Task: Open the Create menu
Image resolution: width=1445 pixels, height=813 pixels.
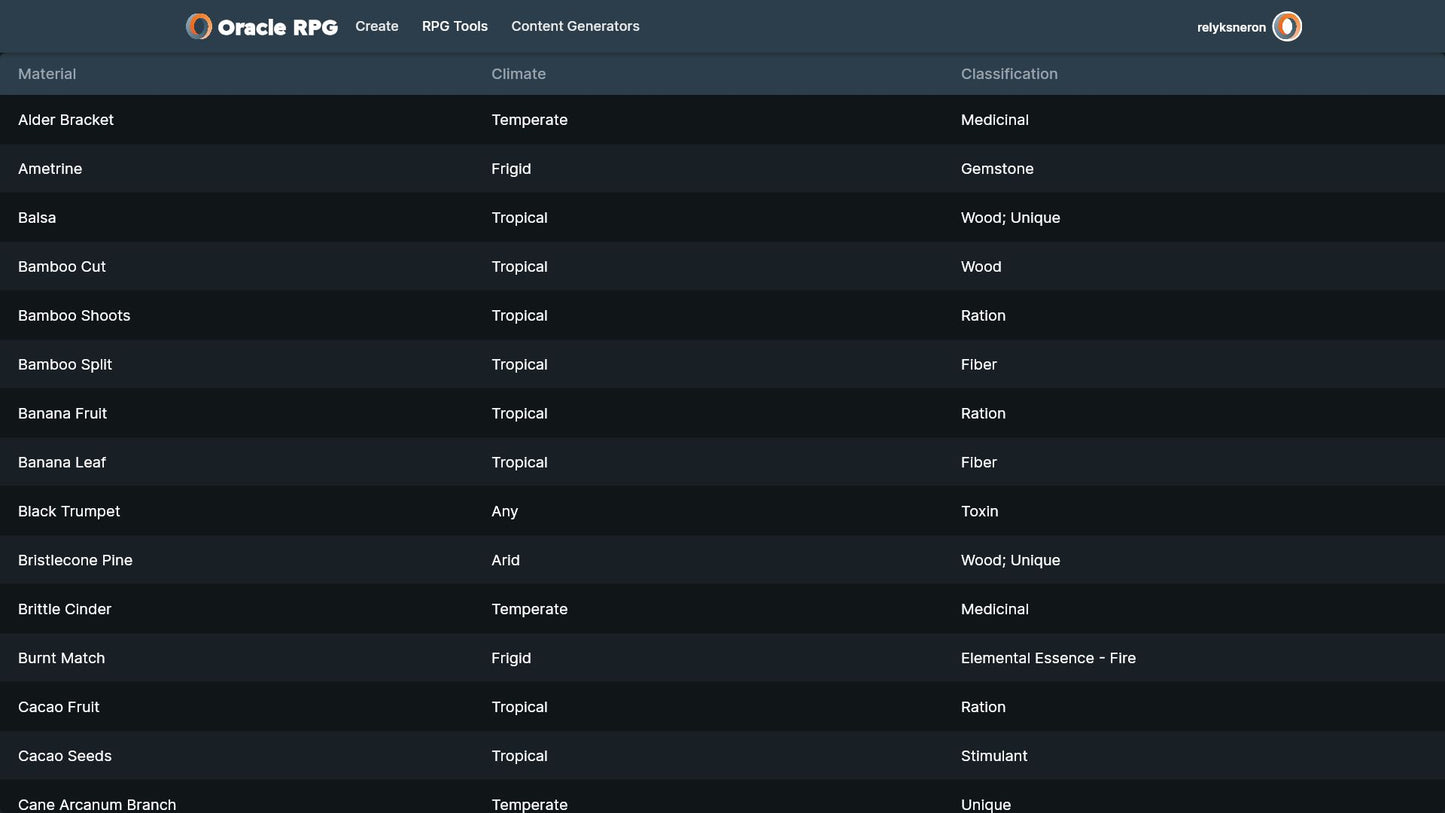Action: click(x=377, y=27)
